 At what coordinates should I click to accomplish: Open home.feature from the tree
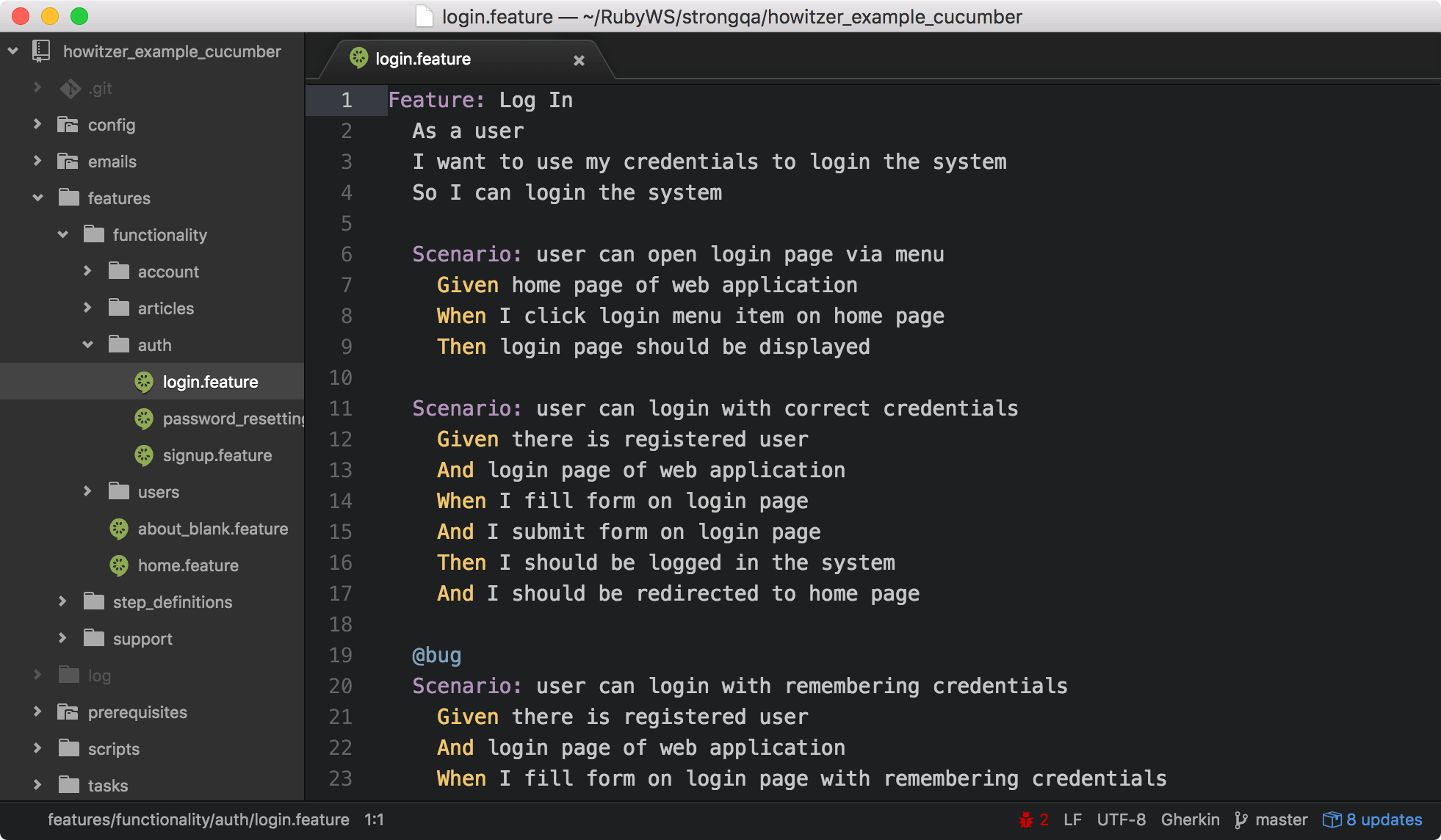(188, 565)
